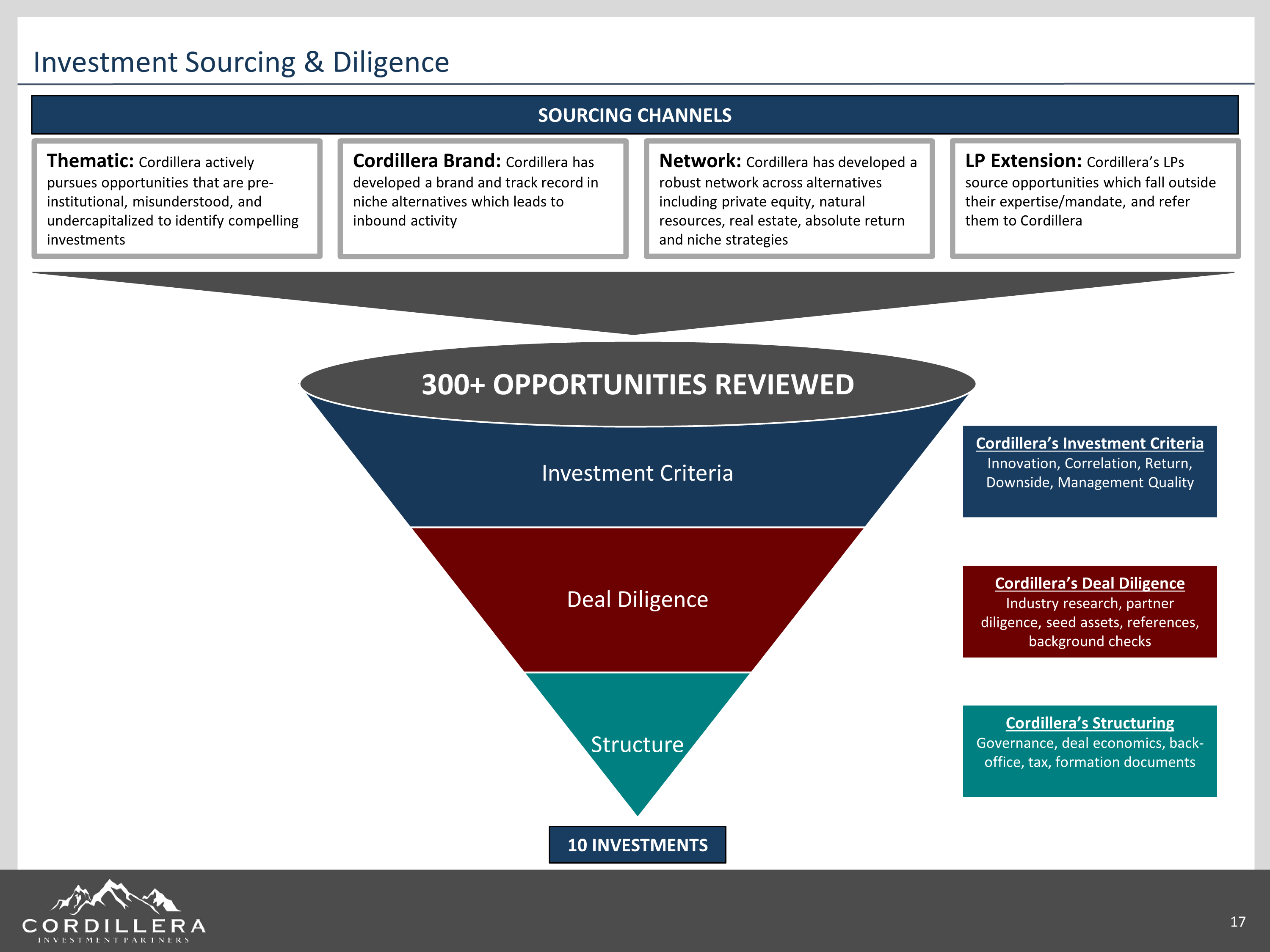Open Cordillera's Deal Diligence underlined heading
The image size is (1270, 952).
(1089, 583)
